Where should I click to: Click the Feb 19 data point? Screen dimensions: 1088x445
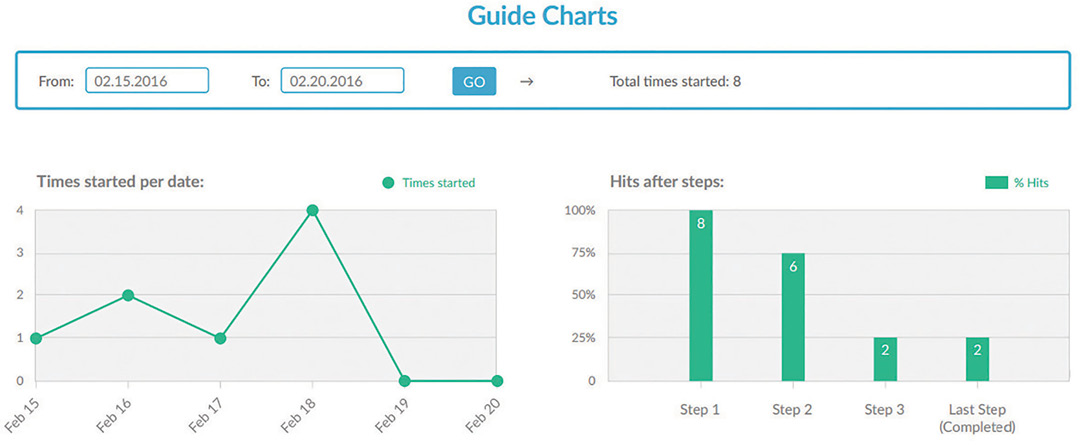click(405, 381)
